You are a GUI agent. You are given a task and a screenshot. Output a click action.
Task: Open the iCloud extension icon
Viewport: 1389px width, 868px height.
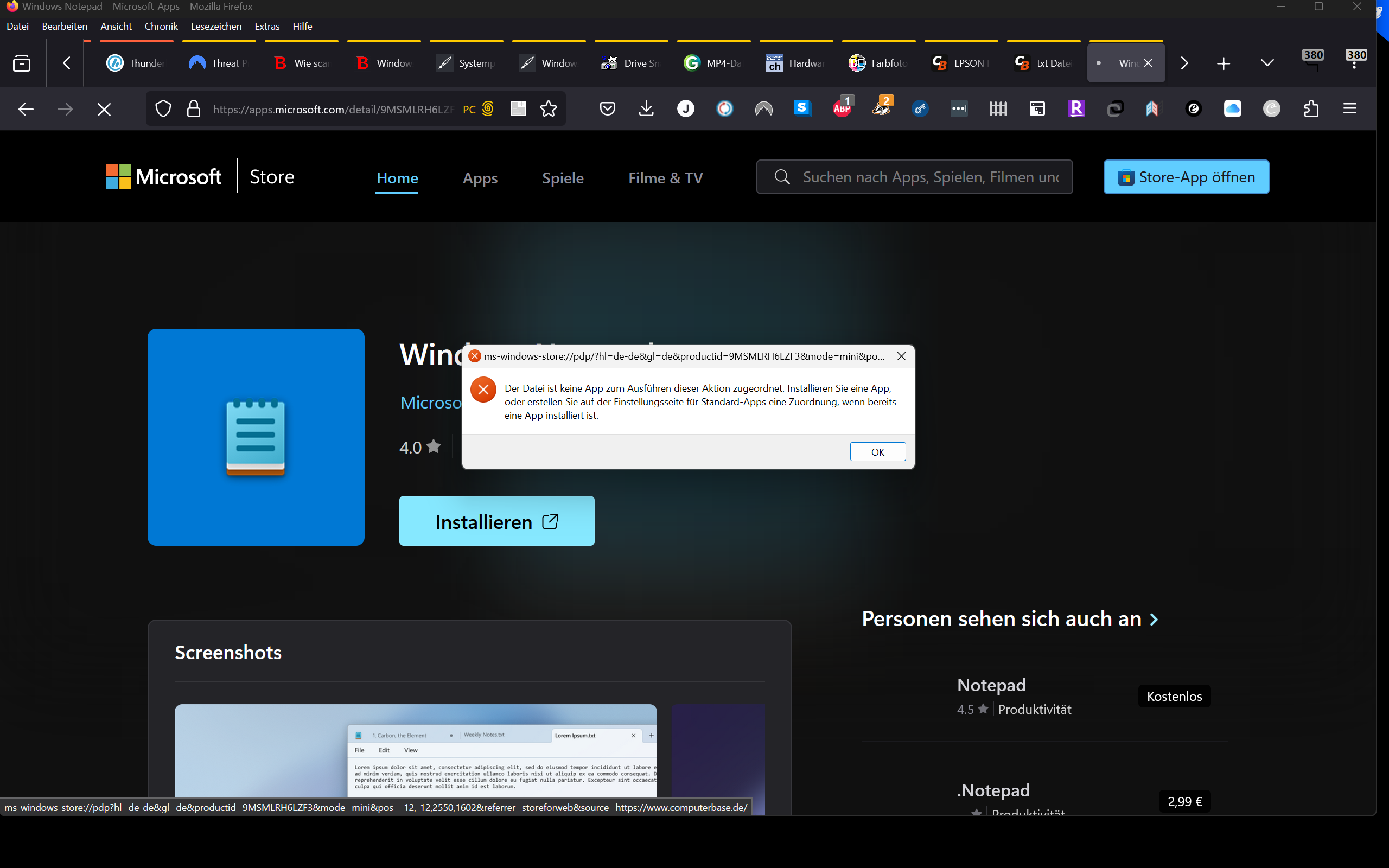pyautogui.click(x=1232, y=108)
